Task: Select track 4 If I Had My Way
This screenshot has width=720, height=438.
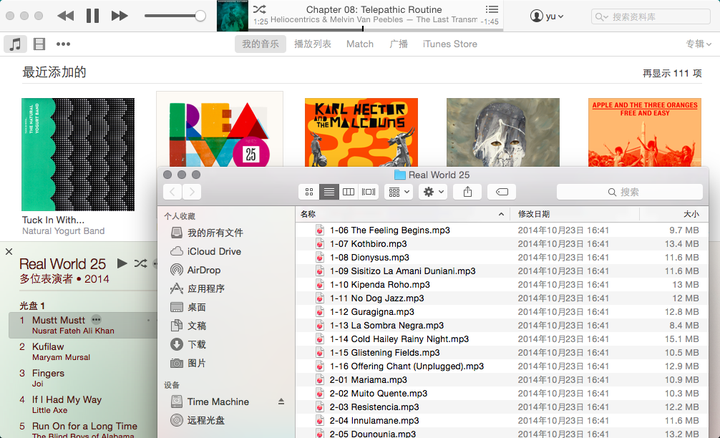Action: pyautogui.click(x=83, y=404)
